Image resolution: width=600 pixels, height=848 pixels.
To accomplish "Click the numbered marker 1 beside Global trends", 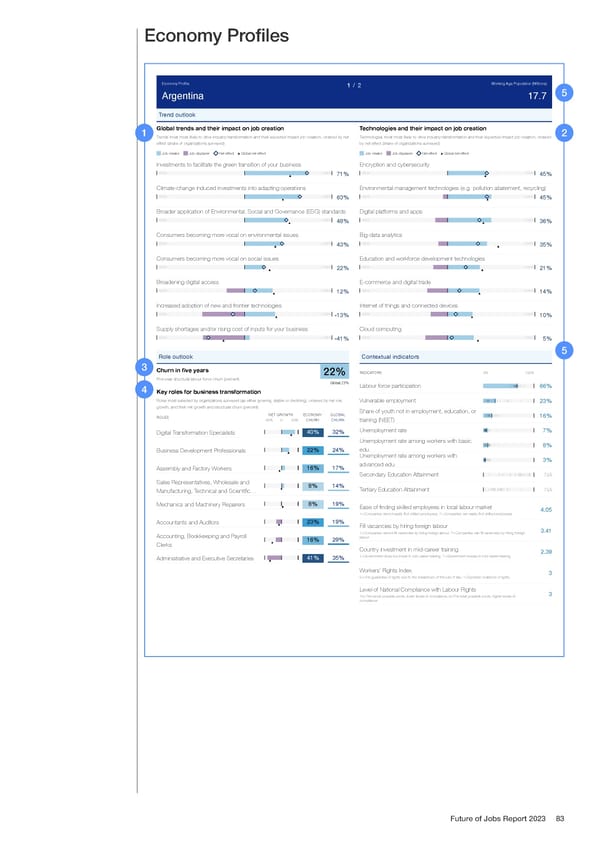I will tap(146, 135).
